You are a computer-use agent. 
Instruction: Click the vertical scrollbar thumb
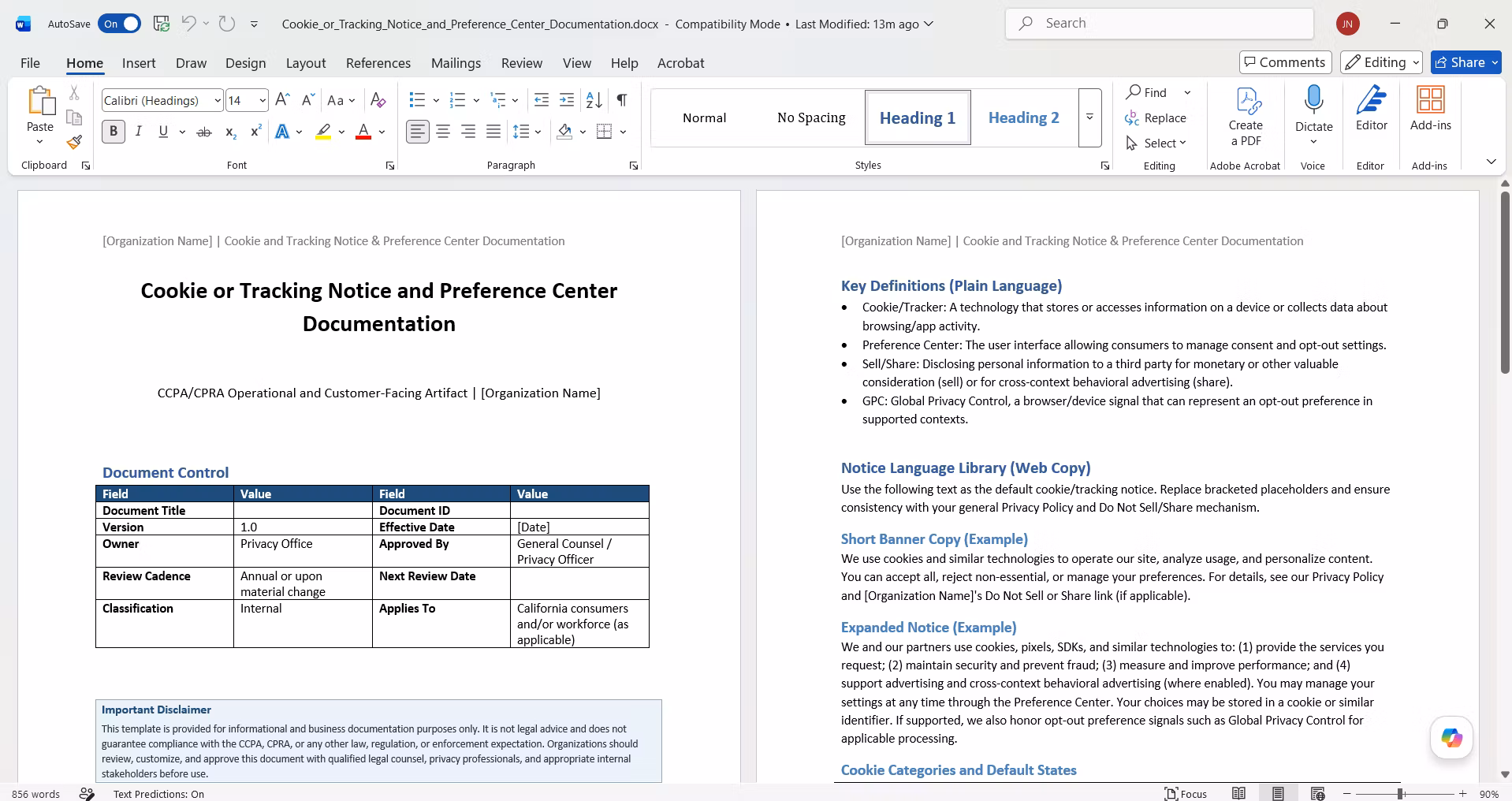pos(1505,281)
